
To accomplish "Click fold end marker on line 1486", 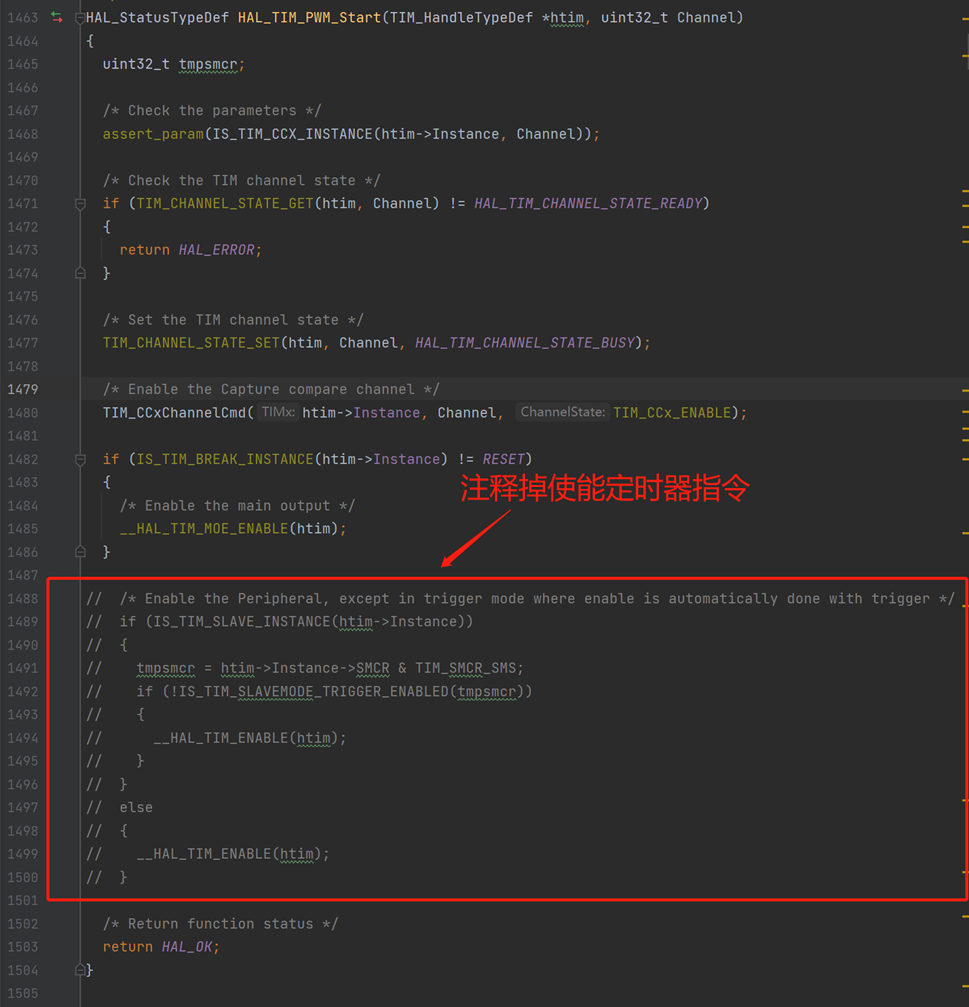I will point(80,552).
